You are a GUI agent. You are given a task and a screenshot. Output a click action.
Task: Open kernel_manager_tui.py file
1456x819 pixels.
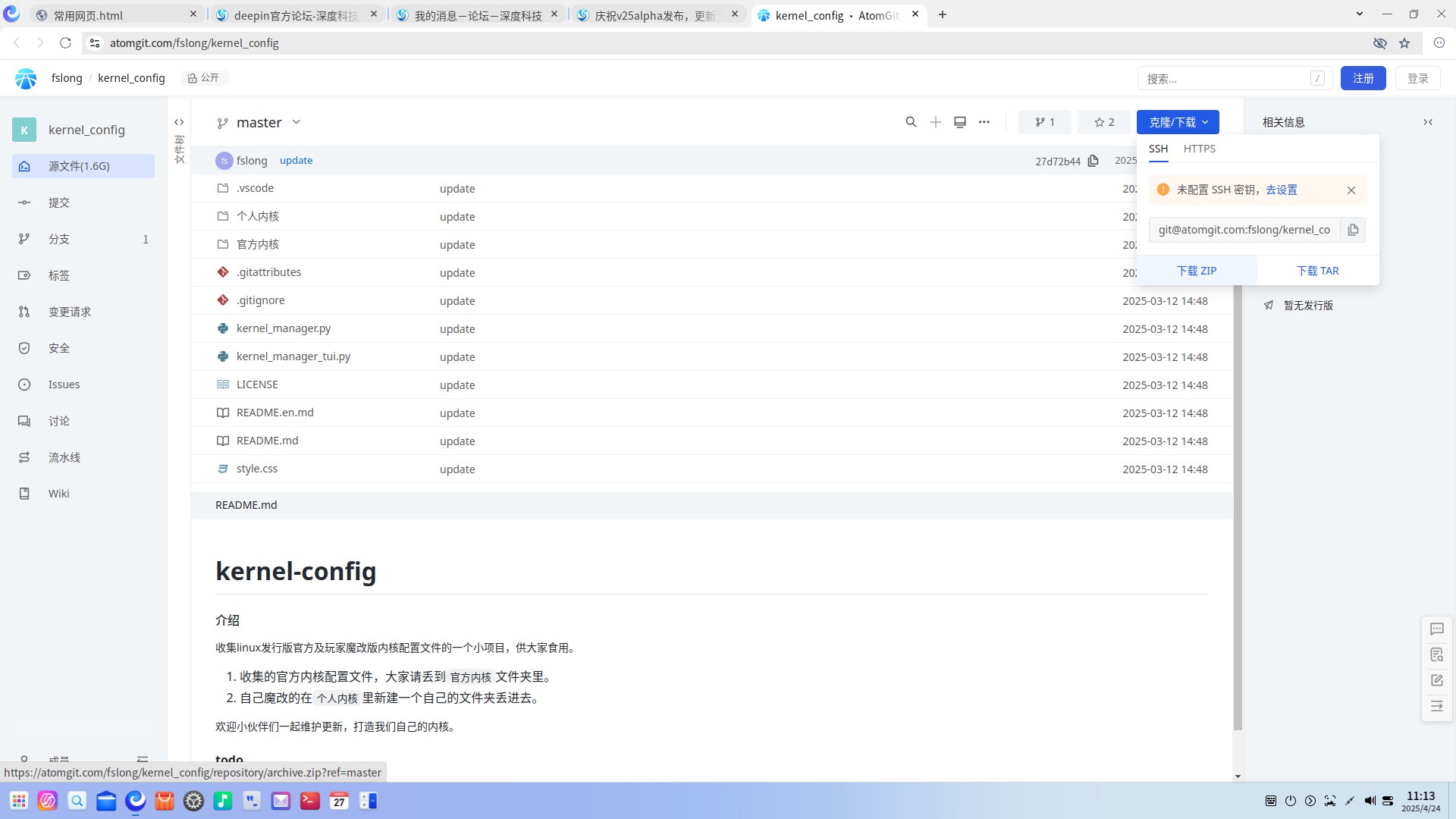click(293, 356)
